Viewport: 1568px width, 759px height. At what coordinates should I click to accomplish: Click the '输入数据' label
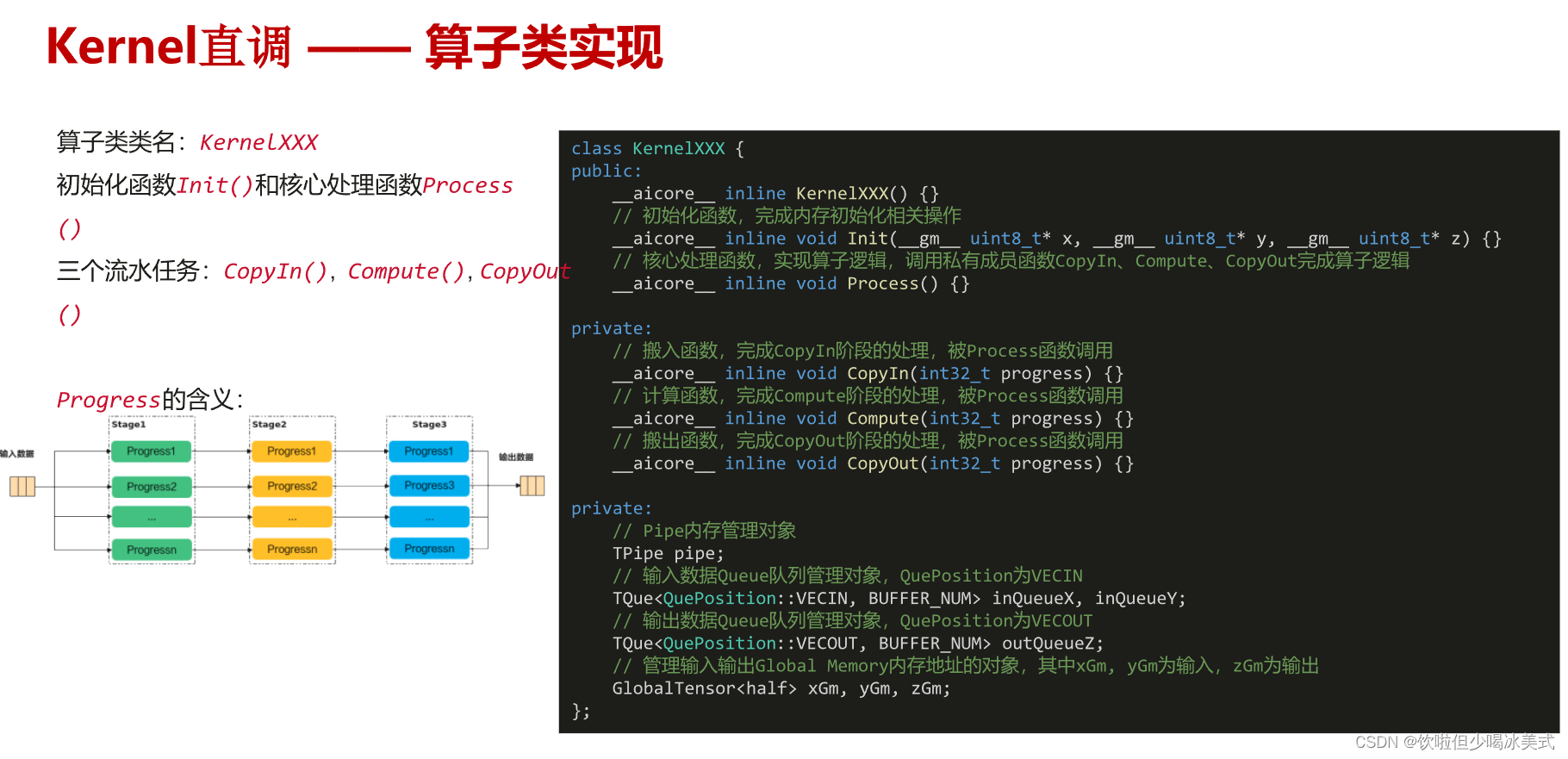tap(17, 454)
